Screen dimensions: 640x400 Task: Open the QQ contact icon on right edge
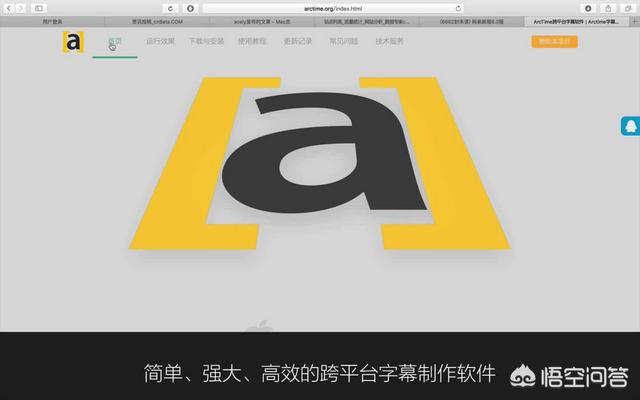(631, 126)
